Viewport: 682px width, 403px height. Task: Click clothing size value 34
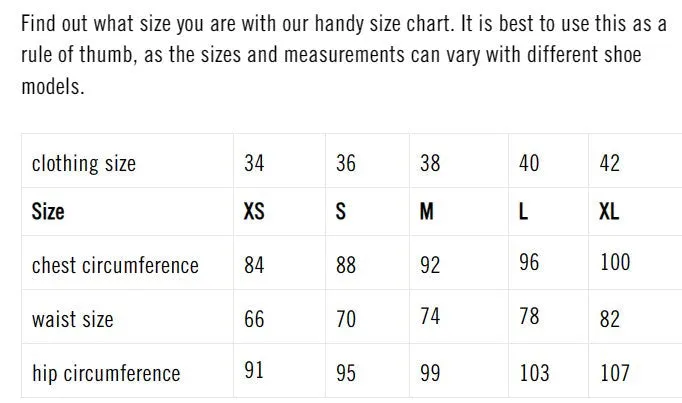coord(254,163)
